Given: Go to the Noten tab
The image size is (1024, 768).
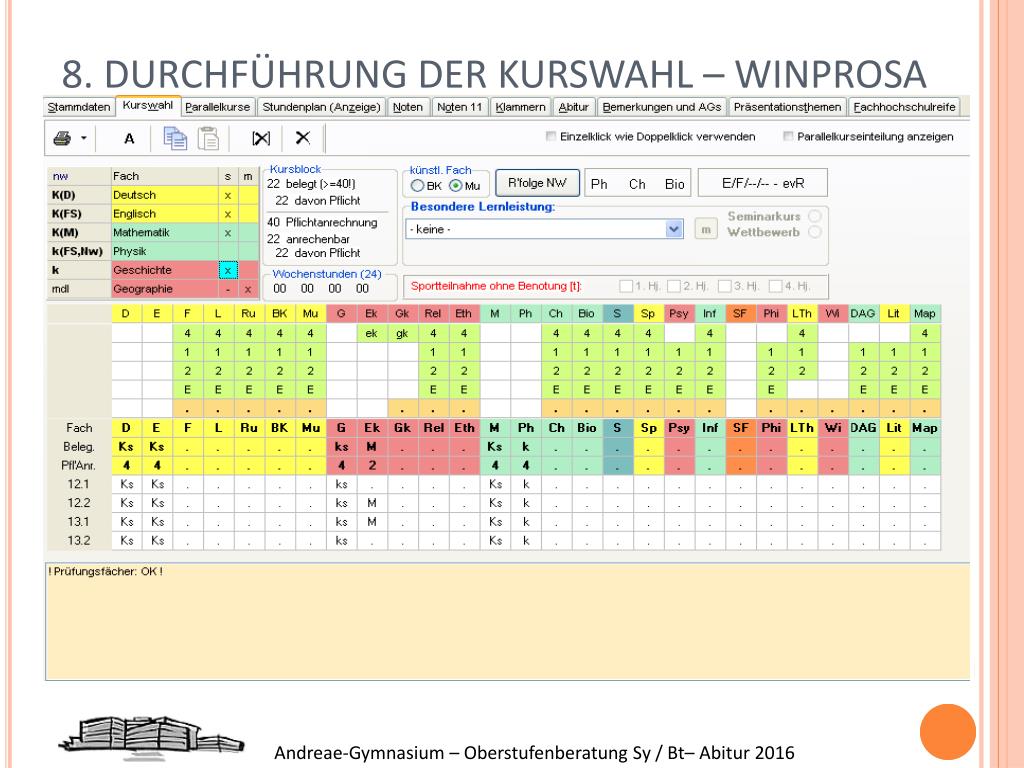Looking at the screenshot, I should coord(408,107).
